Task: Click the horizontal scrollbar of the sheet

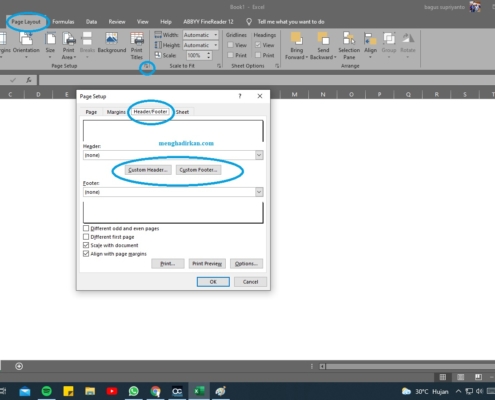Action: (x=410, y=367)
